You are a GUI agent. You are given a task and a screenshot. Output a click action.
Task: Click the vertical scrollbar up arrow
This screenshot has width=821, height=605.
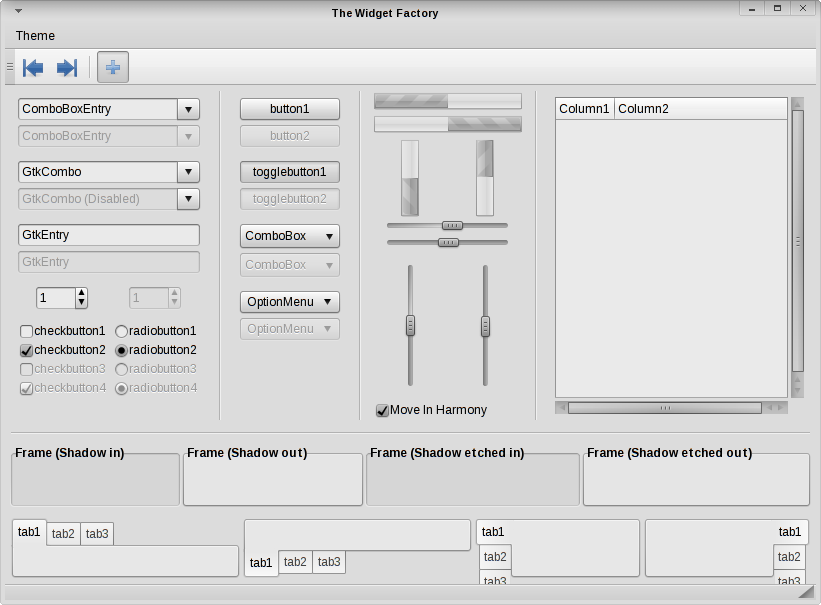point(797,104)
